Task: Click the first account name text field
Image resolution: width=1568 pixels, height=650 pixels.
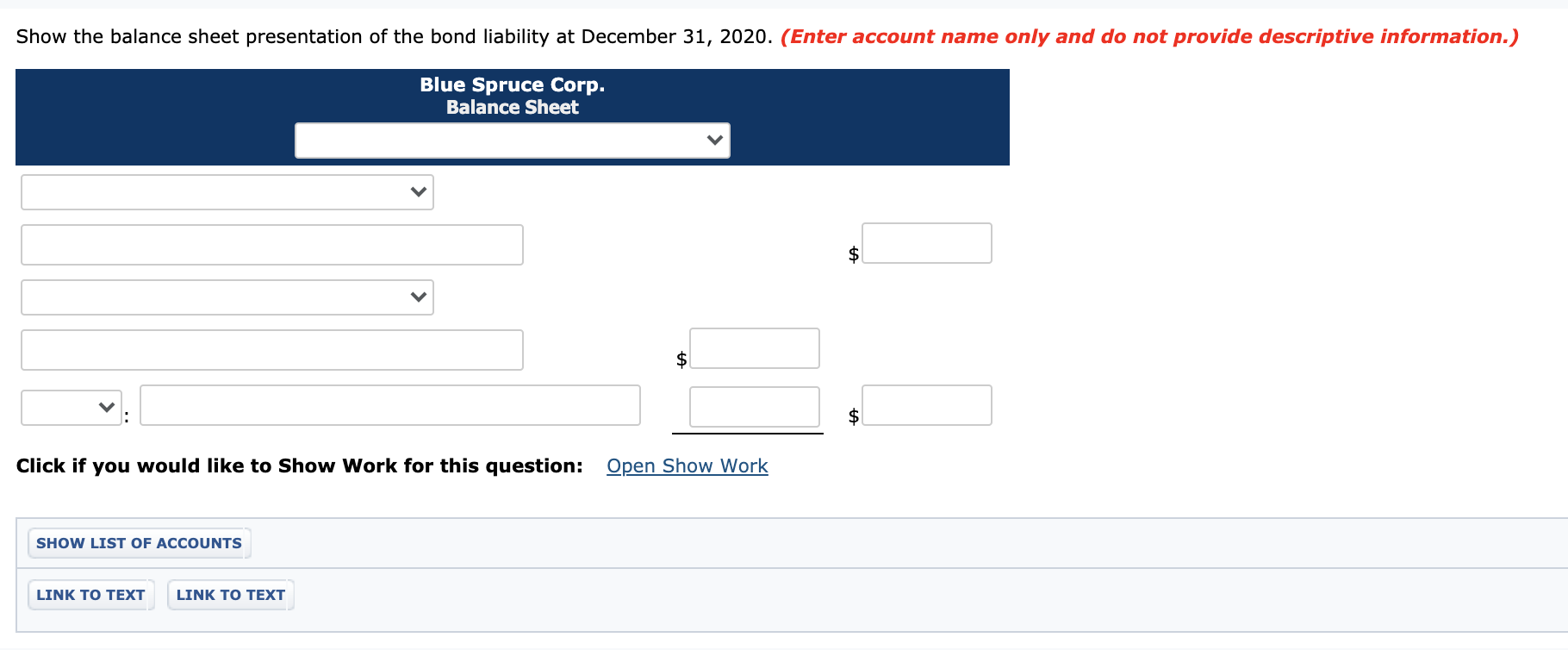Action: 271,244
